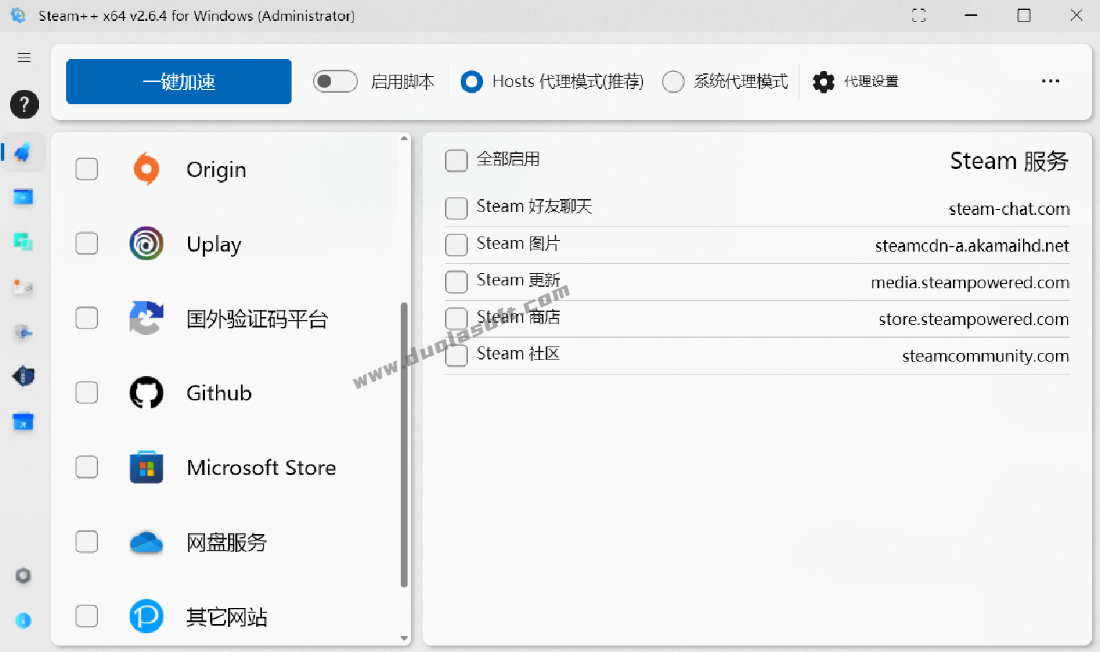This screenshot has height=652, width=1100.
Task: Click the 代理设置 gear icon
Action: coord(824,82)
